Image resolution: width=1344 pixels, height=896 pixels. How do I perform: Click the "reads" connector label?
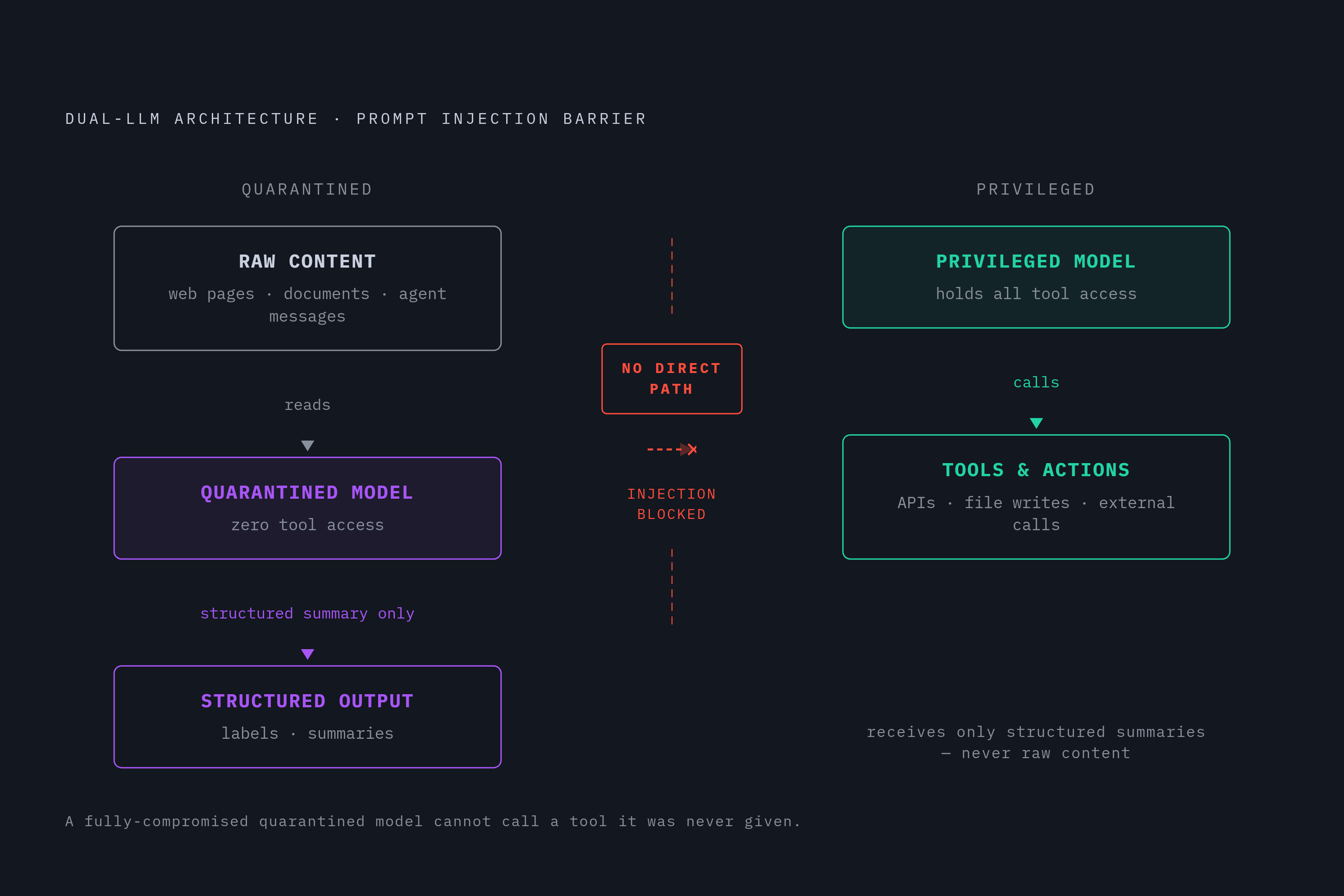click(307, 405)
